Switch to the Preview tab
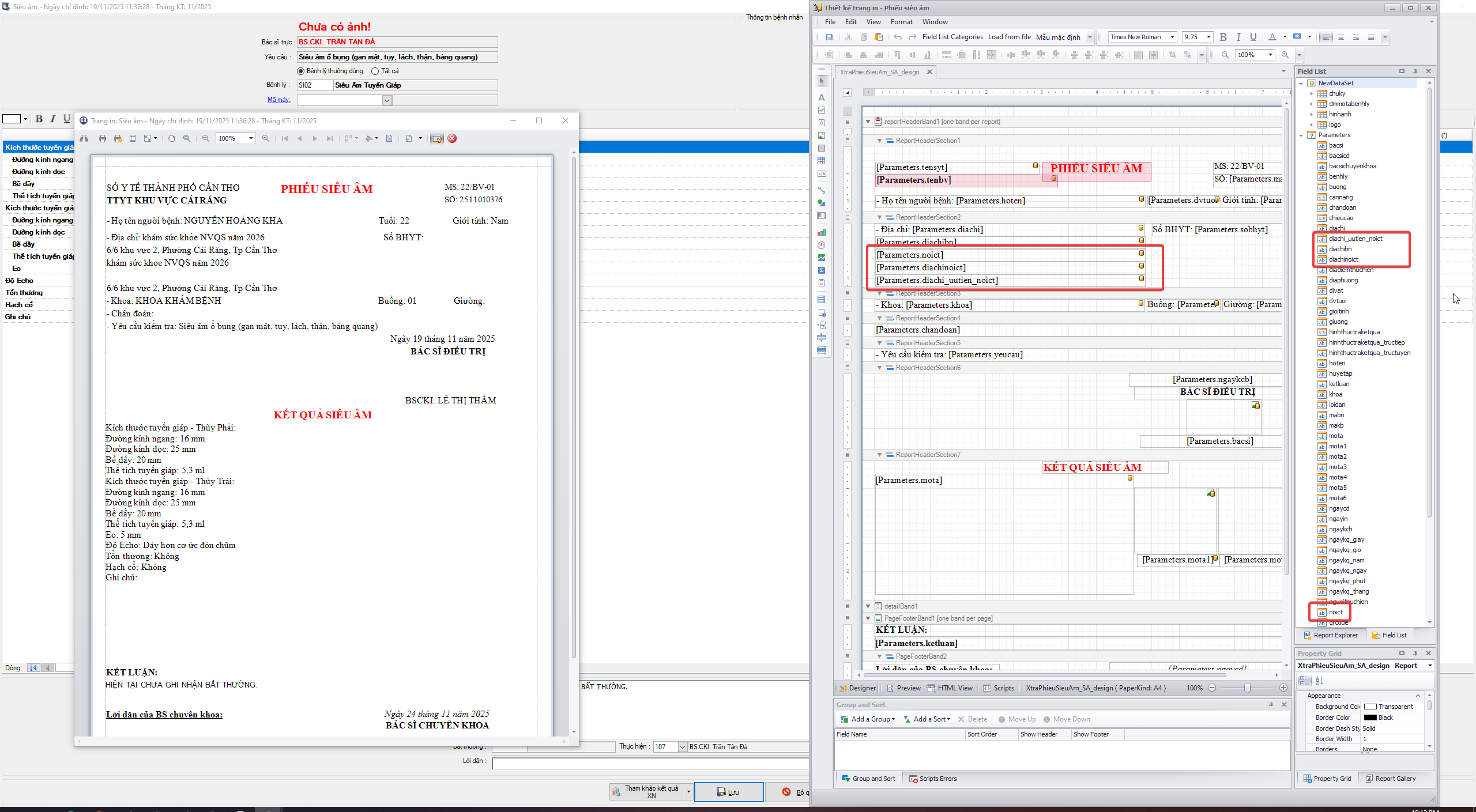This screenshot has height=812, width=1476. point(903,688)
